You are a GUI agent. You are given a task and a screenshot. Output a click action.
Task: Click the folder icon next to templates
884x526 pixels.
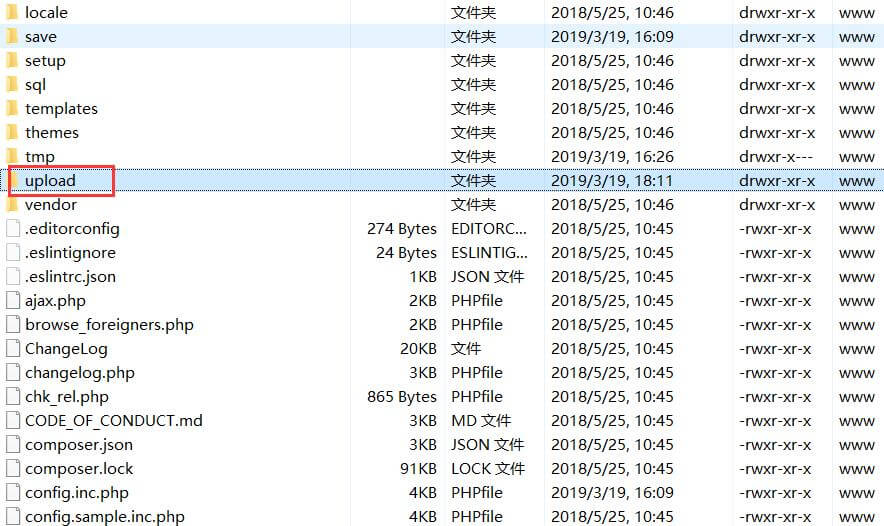coord(12,108)
